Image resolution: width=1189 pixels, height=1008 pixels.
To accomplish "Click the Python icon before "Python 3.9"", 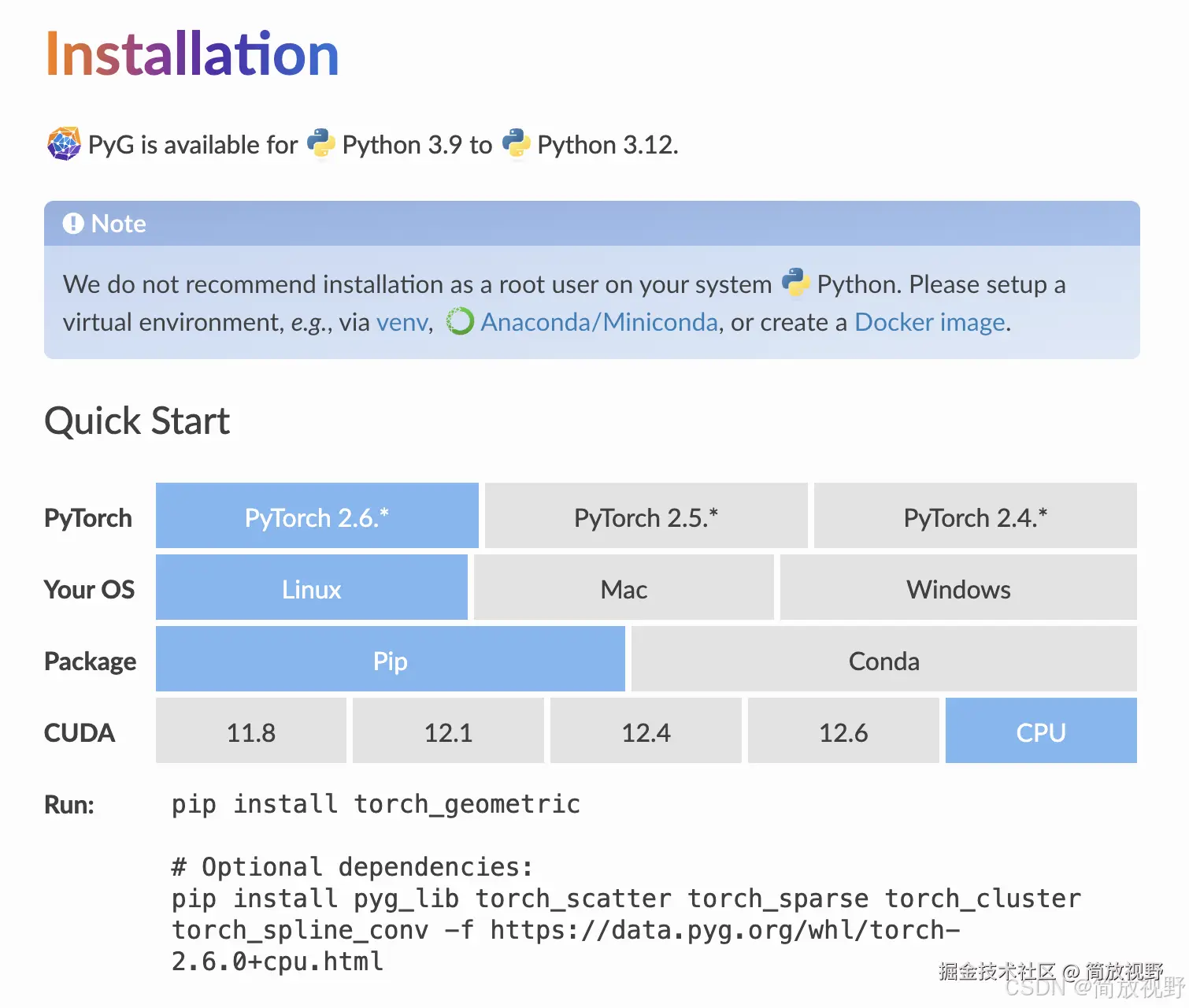I will pyautogui.click(x=320, y=143).
